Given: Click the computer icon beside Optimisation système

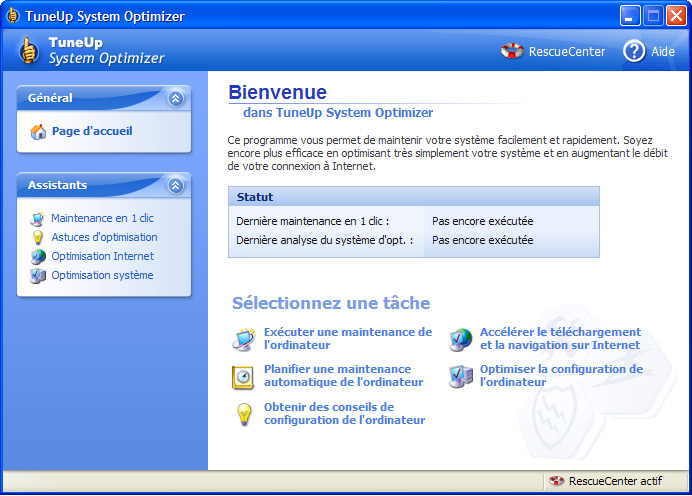Looking at the screenshot, I should coord(38,275).
